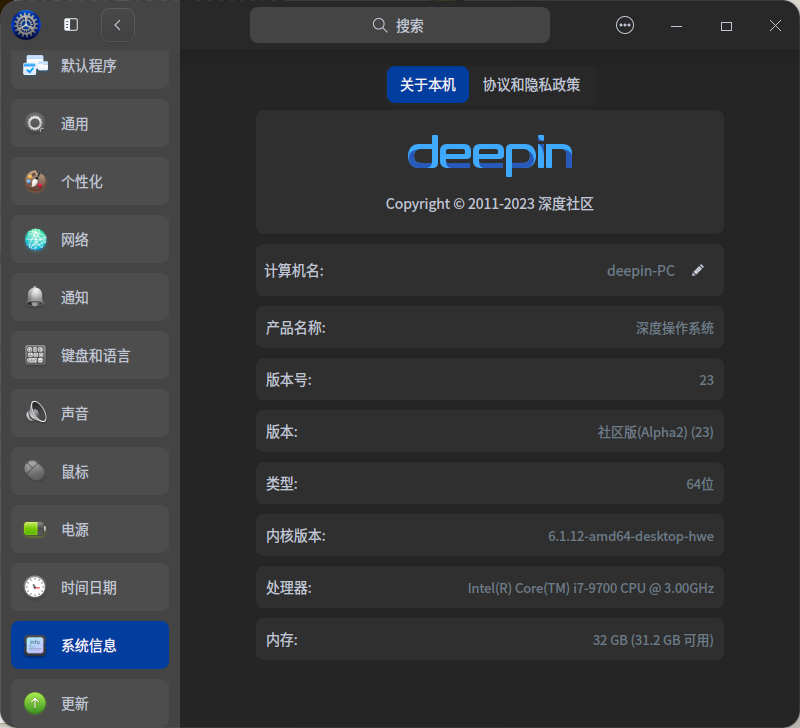Select 鼠标 mouse settings
Image resolution: width=800 pixels, height=728 pixels.
[x=90, y=472]
